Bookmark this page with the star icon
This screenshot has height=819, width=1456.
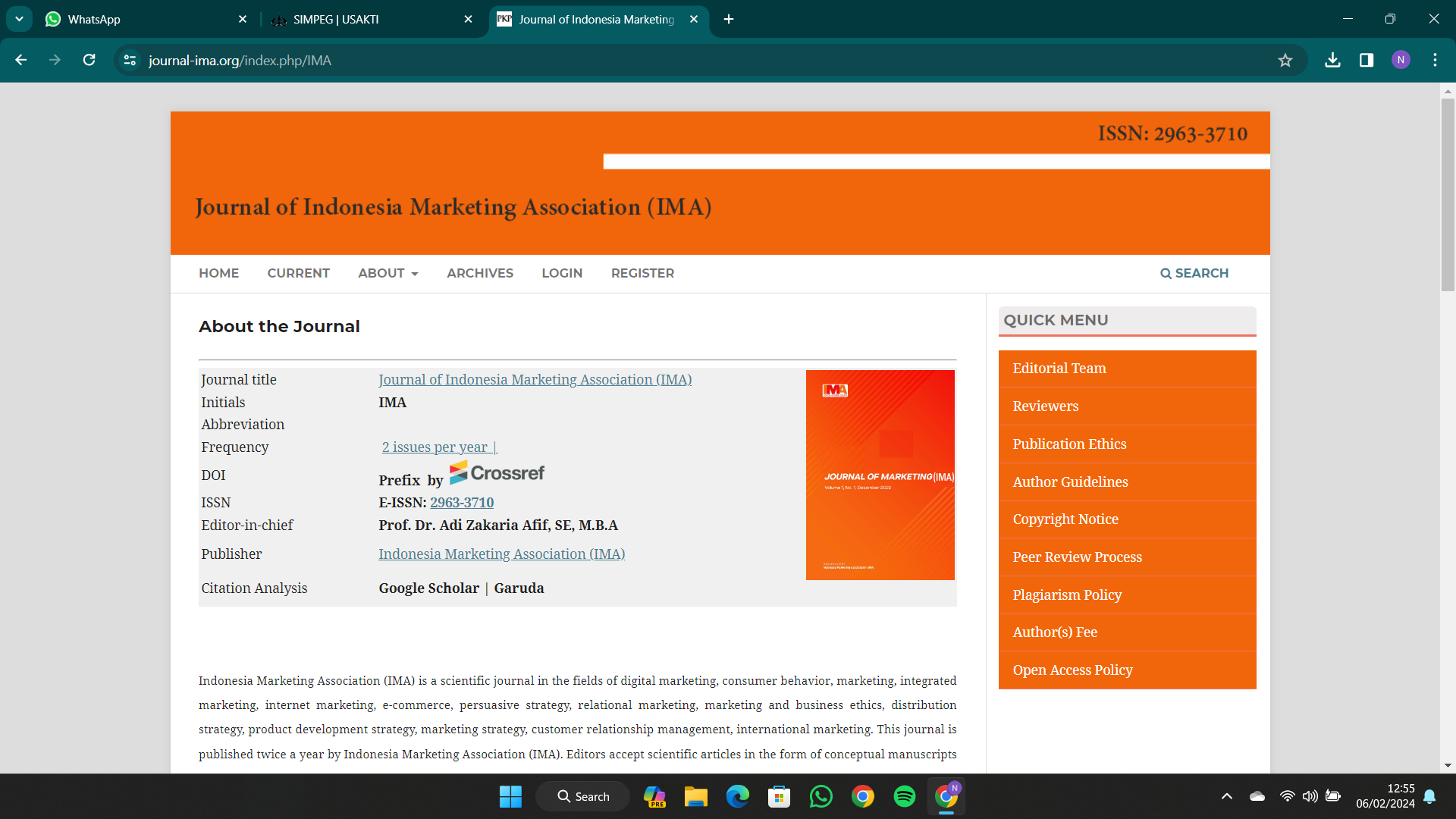click(1285, 60)
